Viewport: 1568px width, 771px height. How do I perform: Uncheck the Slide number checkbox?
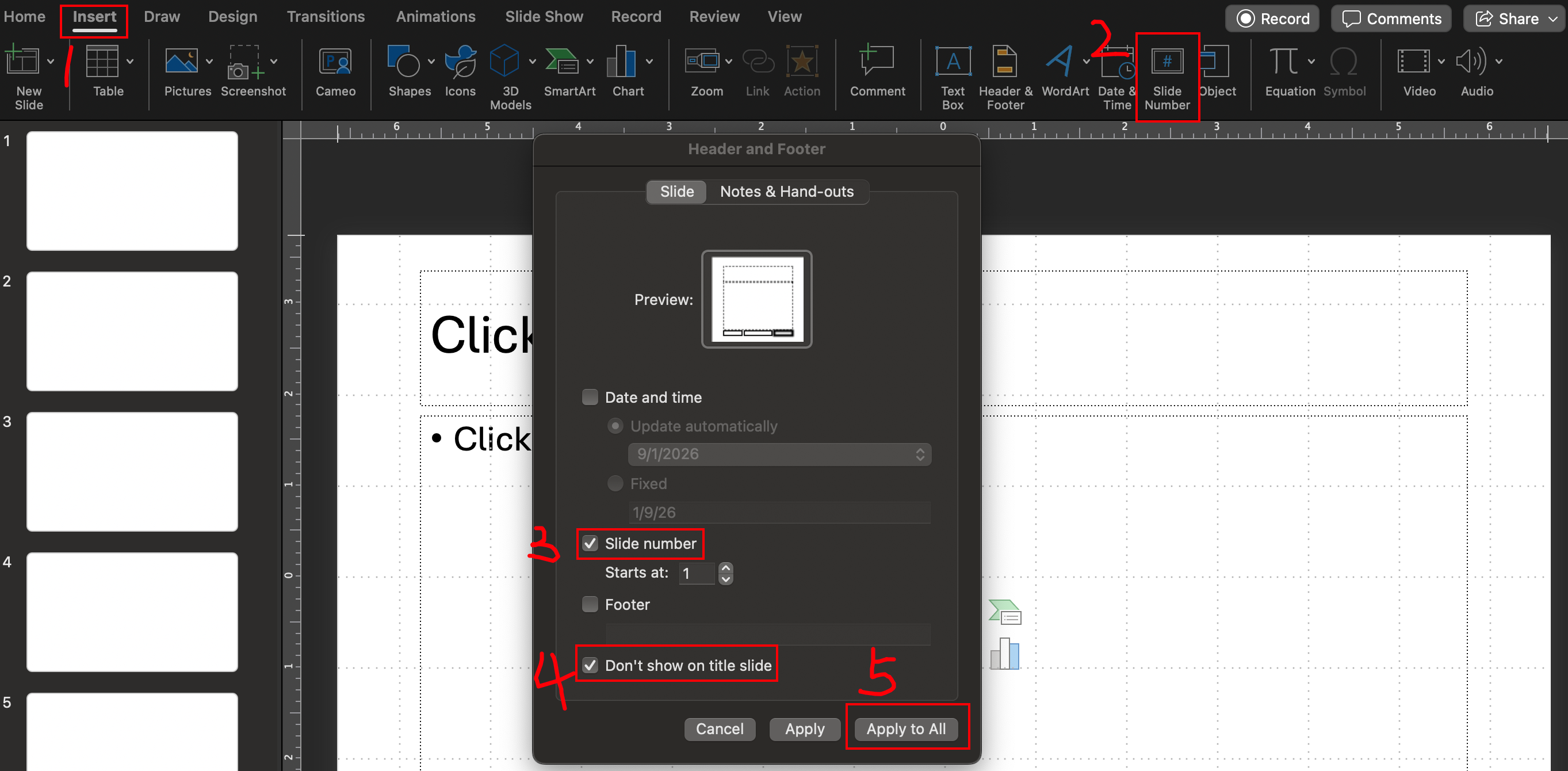click(590, 543)
